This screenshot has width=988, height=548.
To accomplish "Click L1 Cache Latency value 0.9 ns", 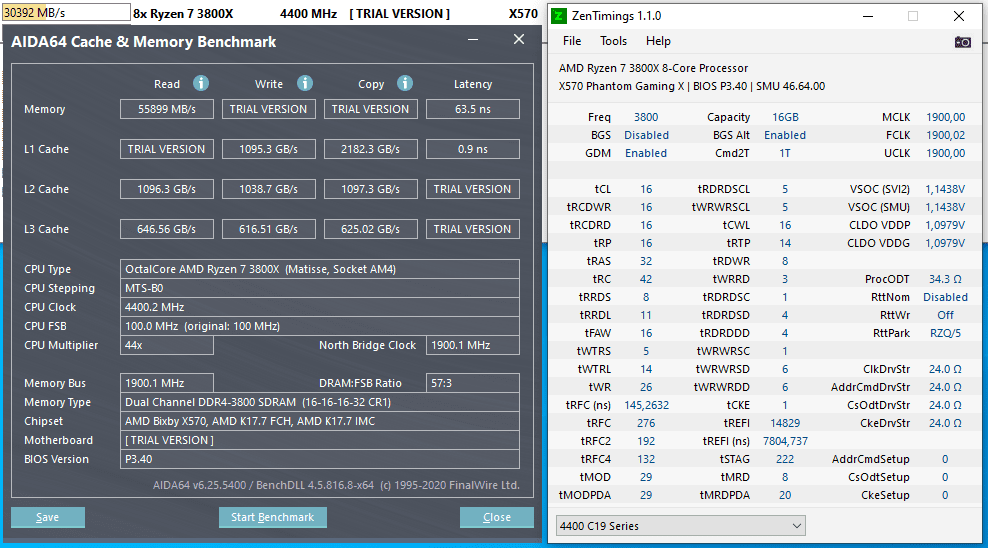I will [x=473, y=149].
